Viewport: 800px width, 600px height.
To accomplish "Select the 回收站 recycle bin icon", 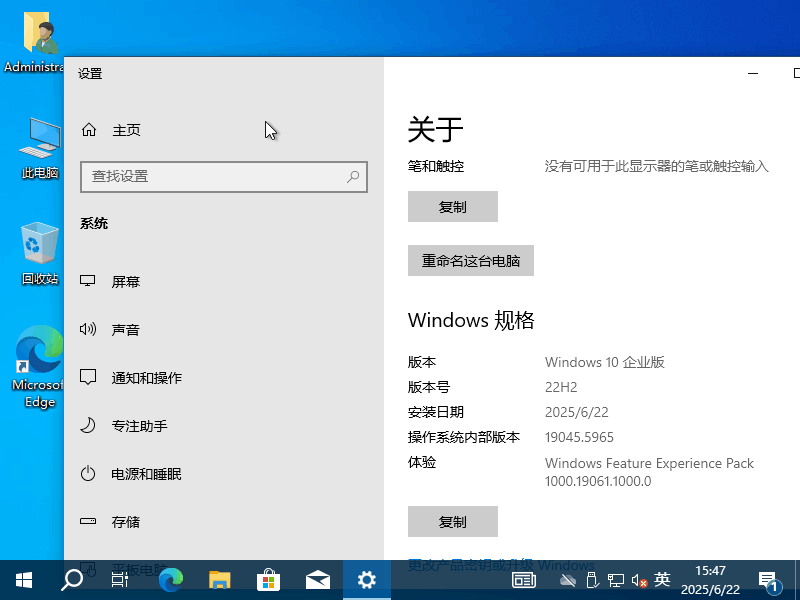I will tap(40, 254).
